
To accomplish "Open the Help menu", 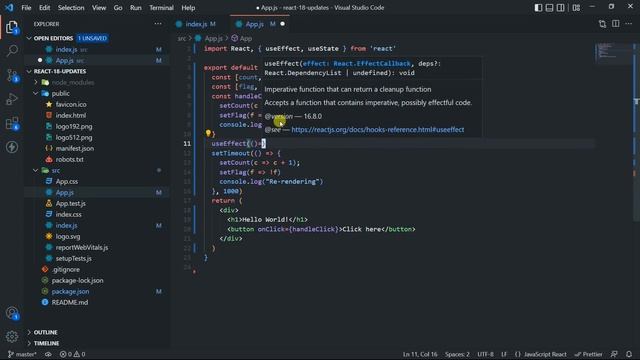I will (x=188, y=7).
